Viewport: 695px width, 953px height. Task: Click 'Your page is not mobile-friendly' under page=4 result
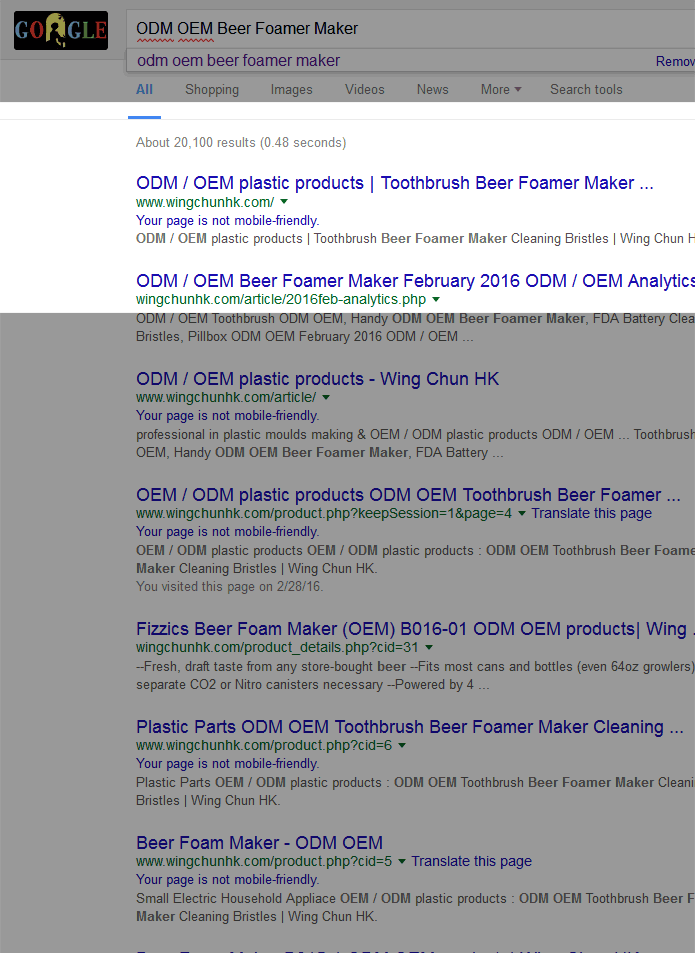(227, 532)
